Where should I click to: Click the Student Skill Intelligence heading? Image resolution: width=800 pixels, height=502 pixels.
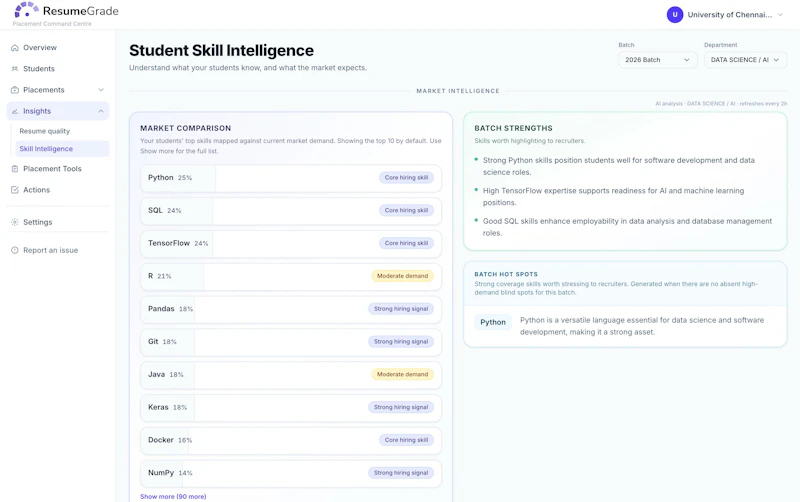221,51
